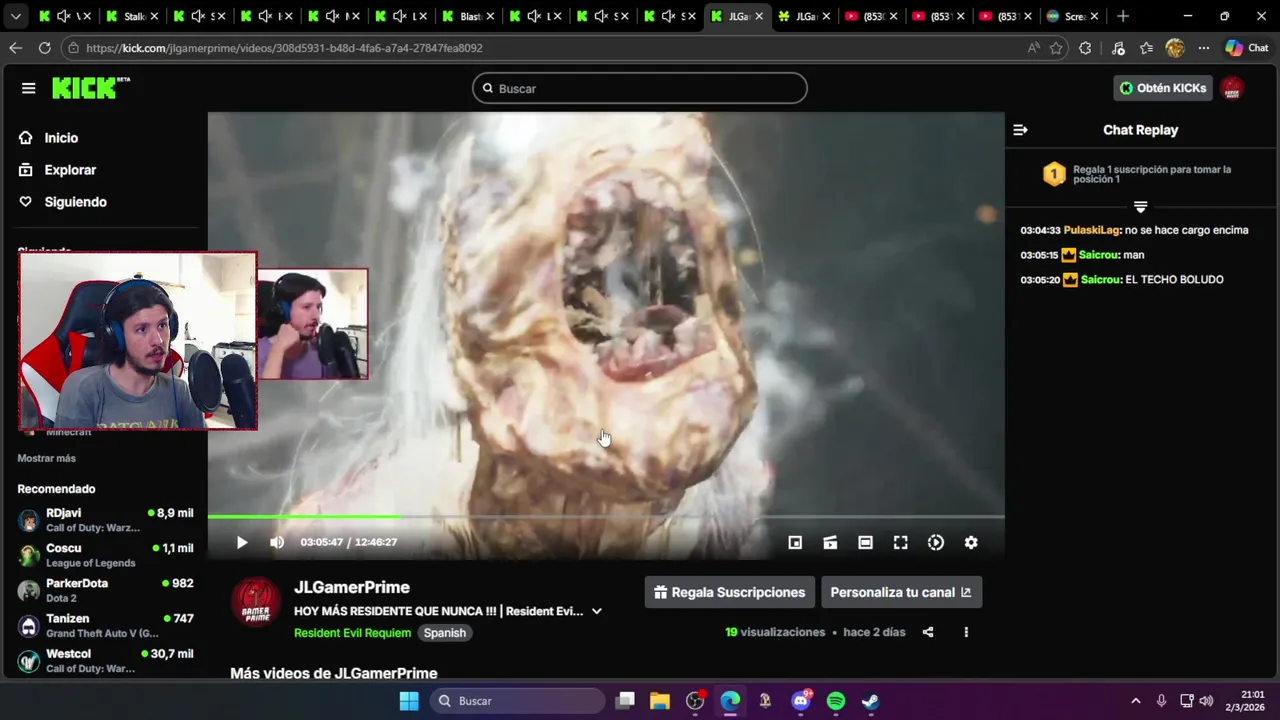Click the JLGamerPrime channel avatar
Image resolution: width=1280 pixels, height=720 pixels.
pyautogui.click(x=256, y=601)
